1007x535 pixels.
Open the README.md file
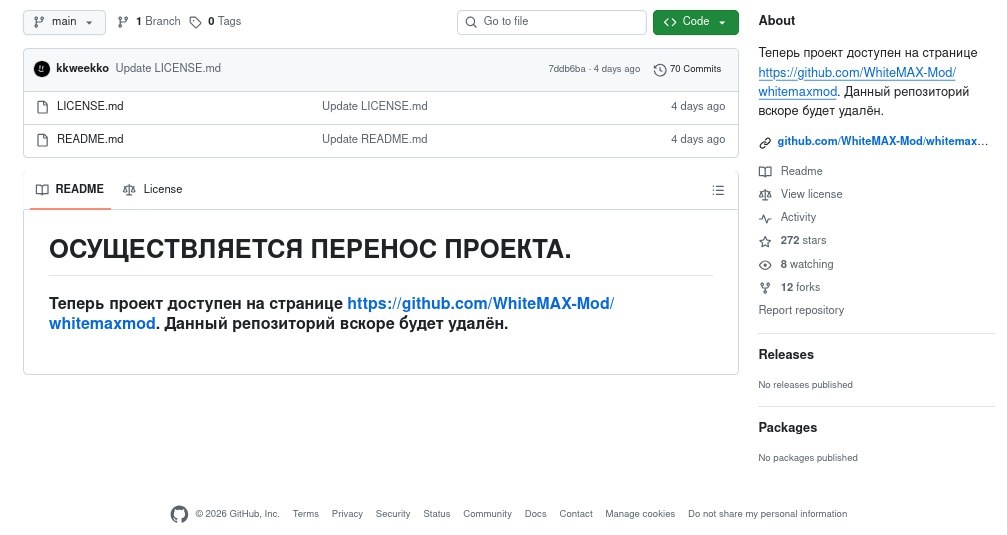click(90, 139)
